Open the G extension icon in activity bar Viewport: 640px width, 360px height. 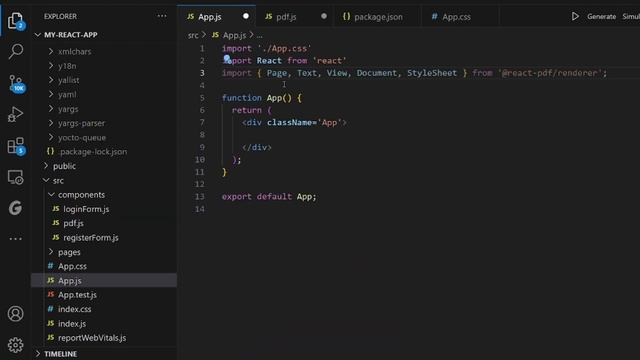pyautogui.click(x=16, y=208)
